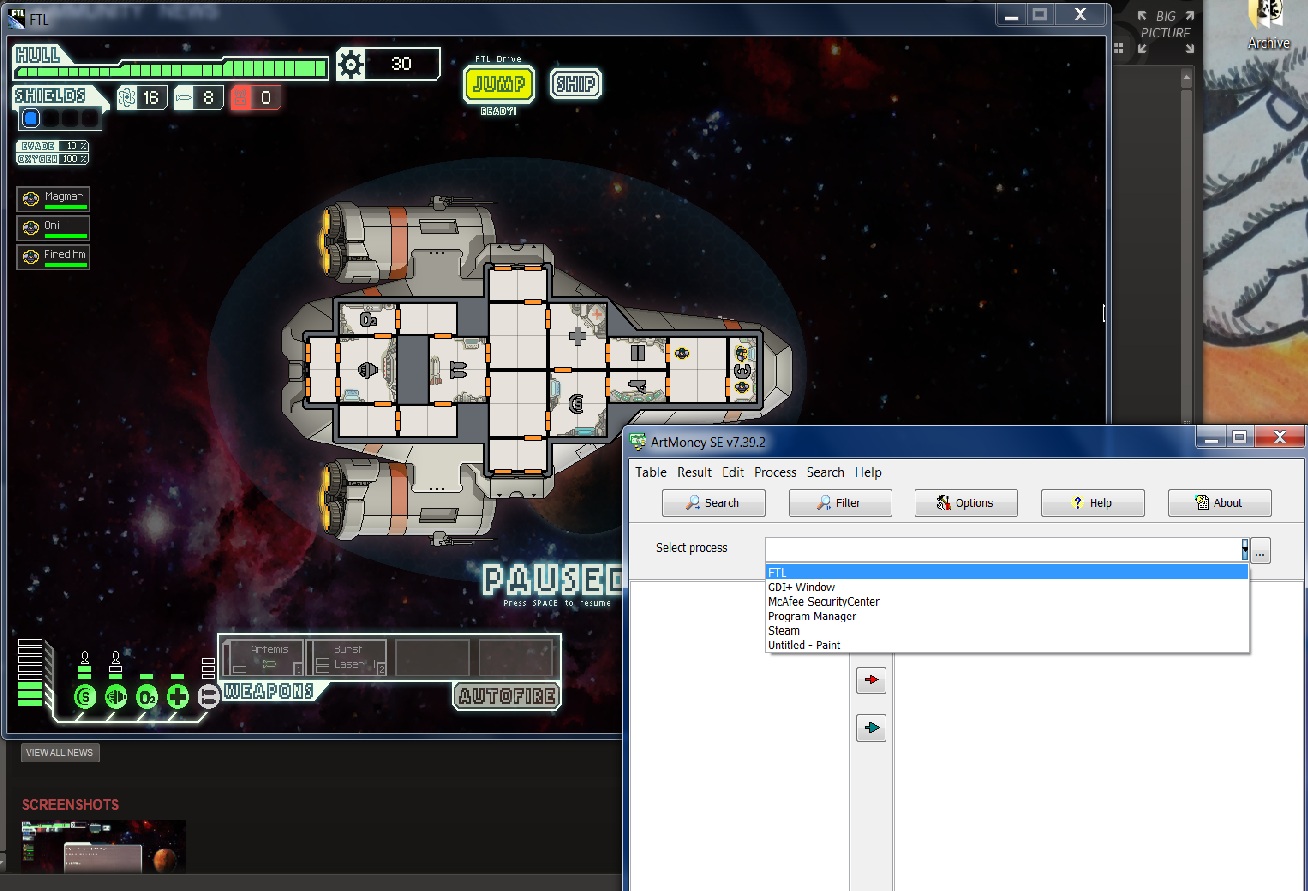The height and width of the screenshot is (891, 1308).
Task: Click the Oxygen room icon on the ship
Action: pyautogui.click(x=367, y=320)
